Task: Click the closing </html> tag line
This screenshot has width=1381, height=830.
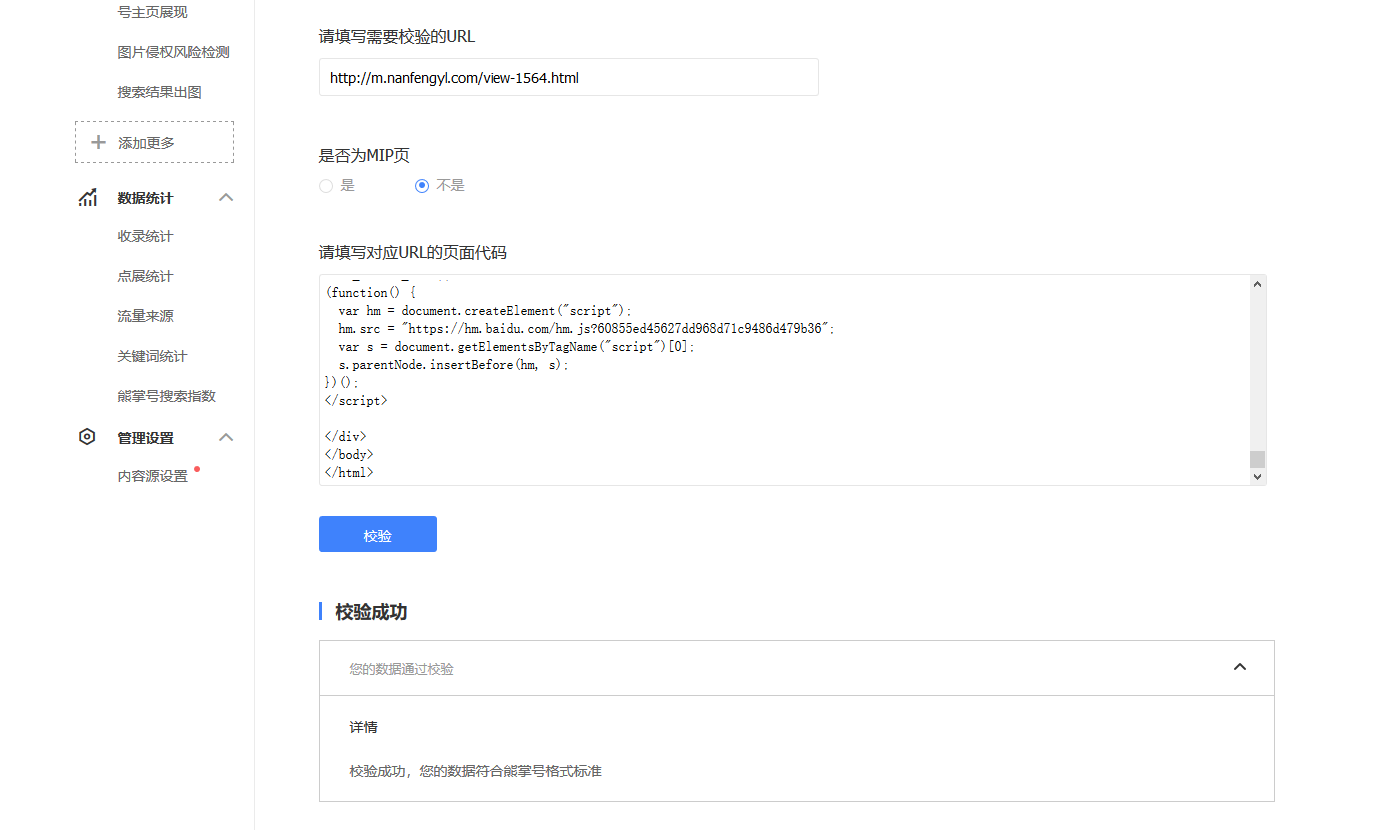Action: point(349,472)
